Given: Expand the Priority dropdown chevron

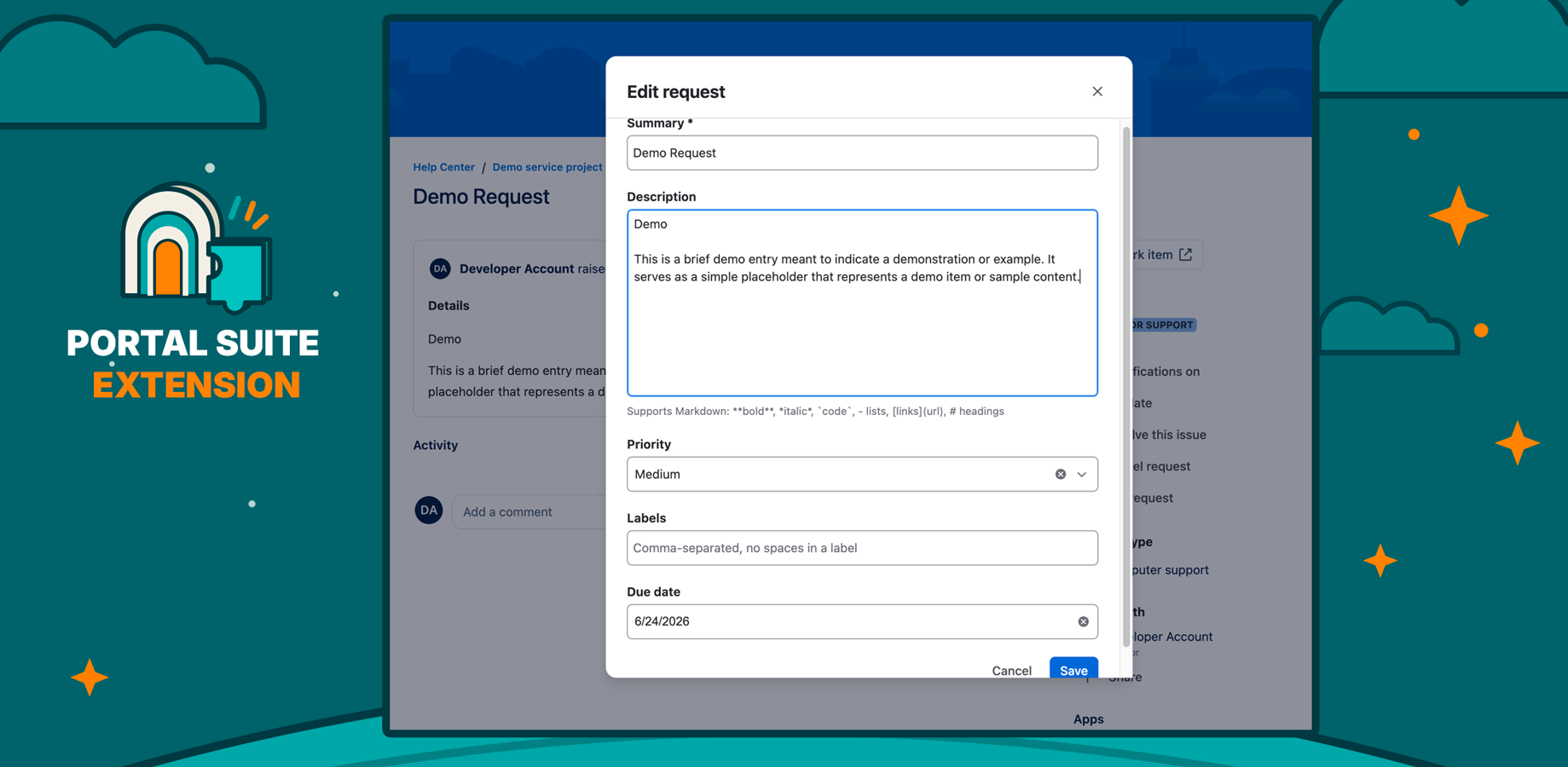Looking at the screenshot, I should pos(1082,474).
